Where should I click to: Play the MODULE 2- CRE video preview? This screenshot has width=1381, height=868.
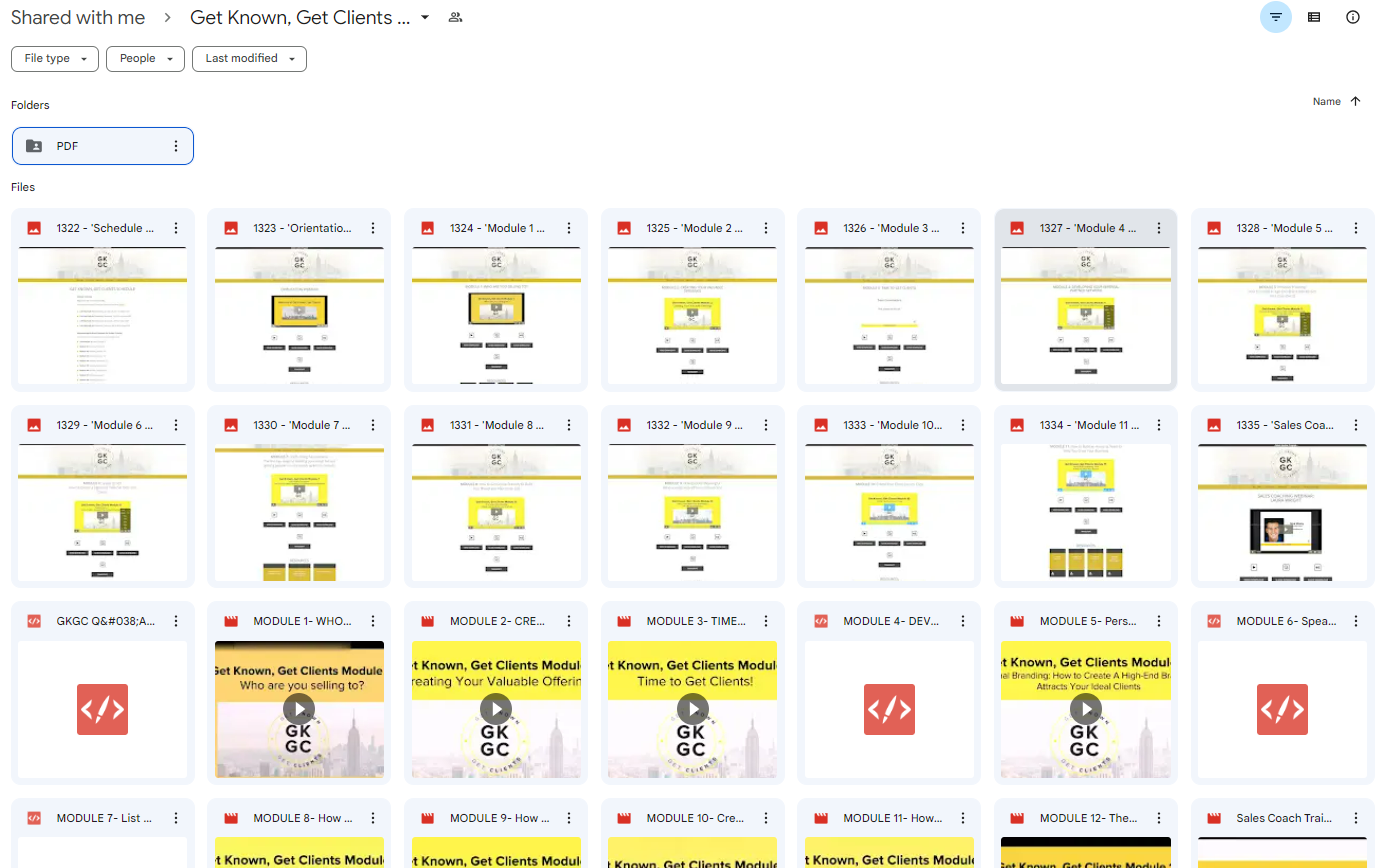pyautogui.click(x=496, y=709)
